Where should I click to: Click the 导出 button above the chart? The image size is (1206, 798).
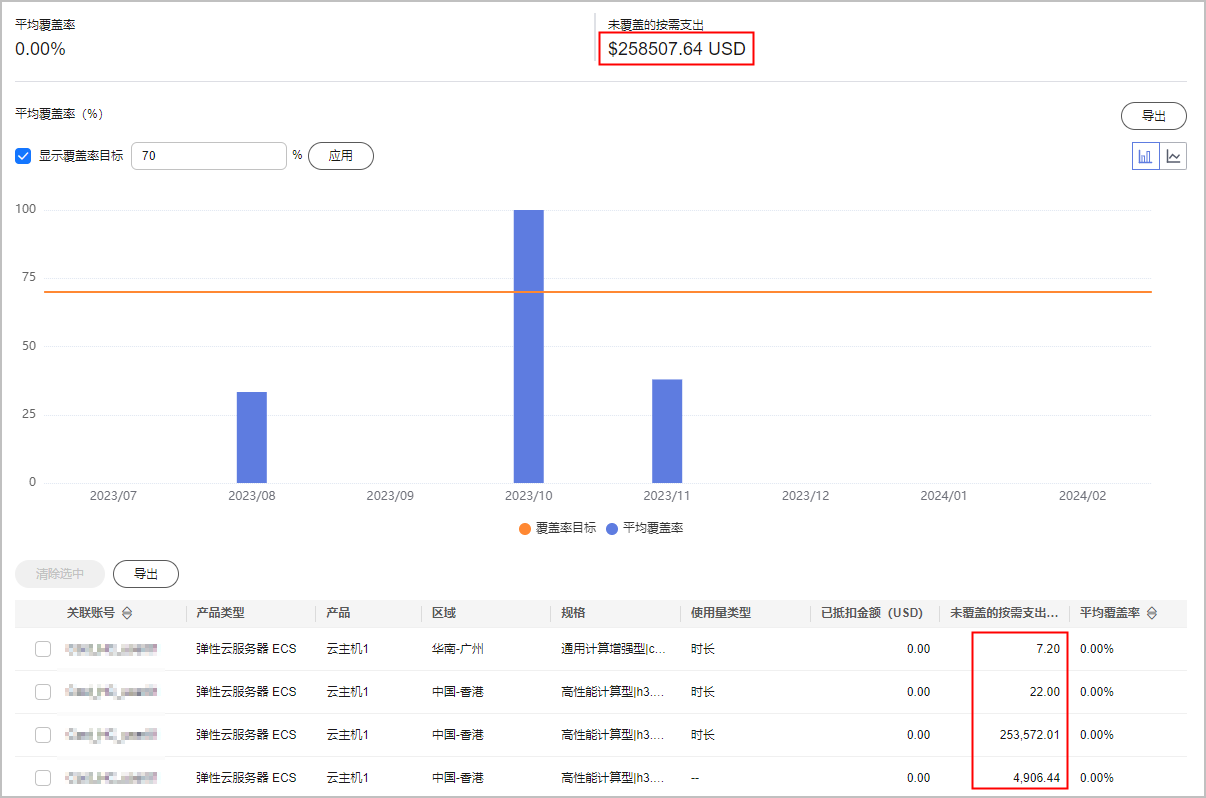click(x=1153, y=116)
